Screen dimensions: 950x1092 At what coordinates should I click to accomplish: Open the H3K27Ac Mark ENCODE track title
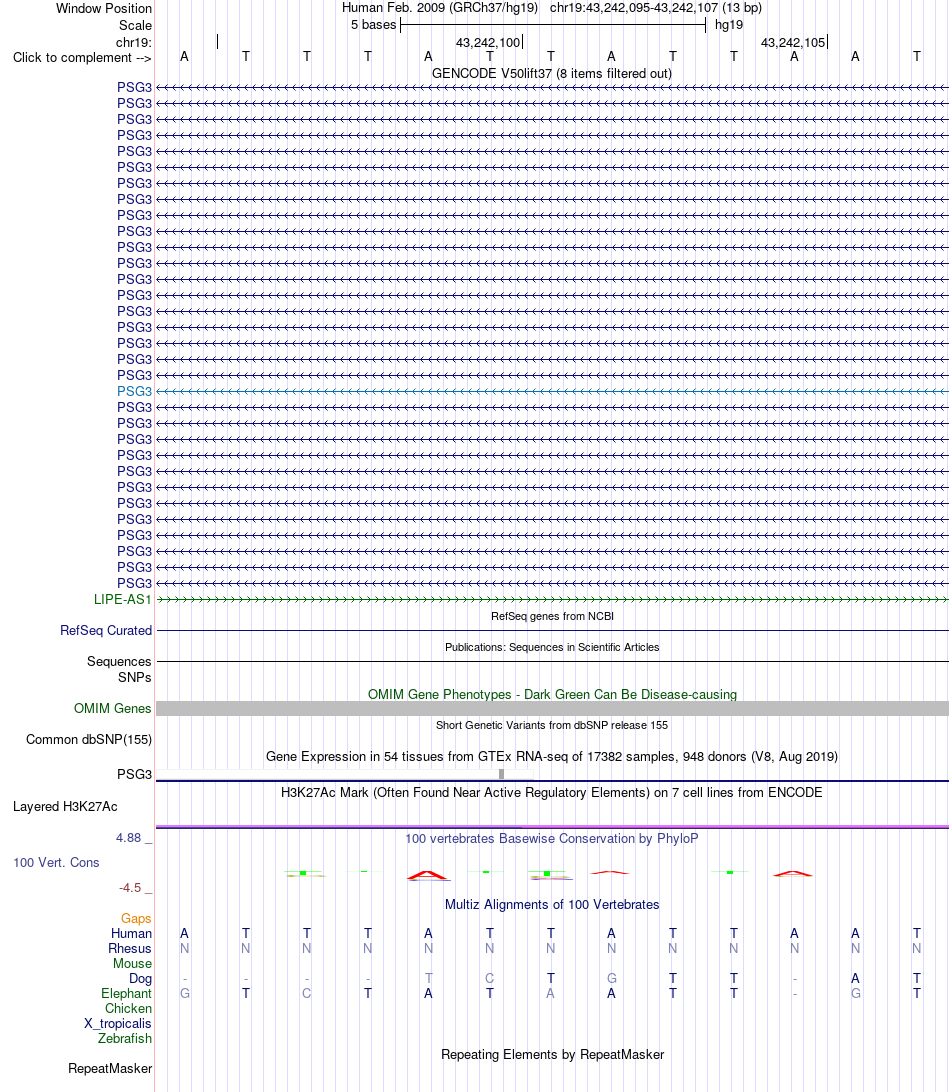click(552, 793)
